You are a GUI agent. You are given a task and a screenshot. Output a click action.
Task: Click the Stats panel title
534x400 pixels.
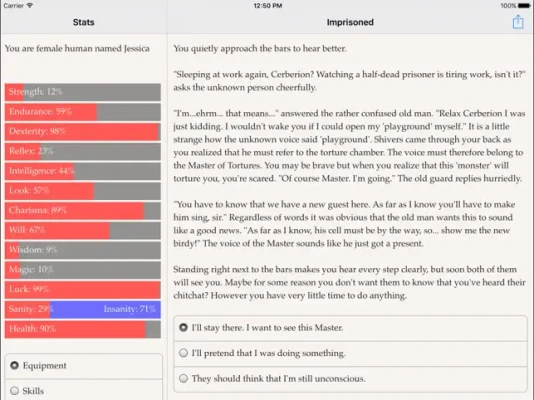(83, 22)
